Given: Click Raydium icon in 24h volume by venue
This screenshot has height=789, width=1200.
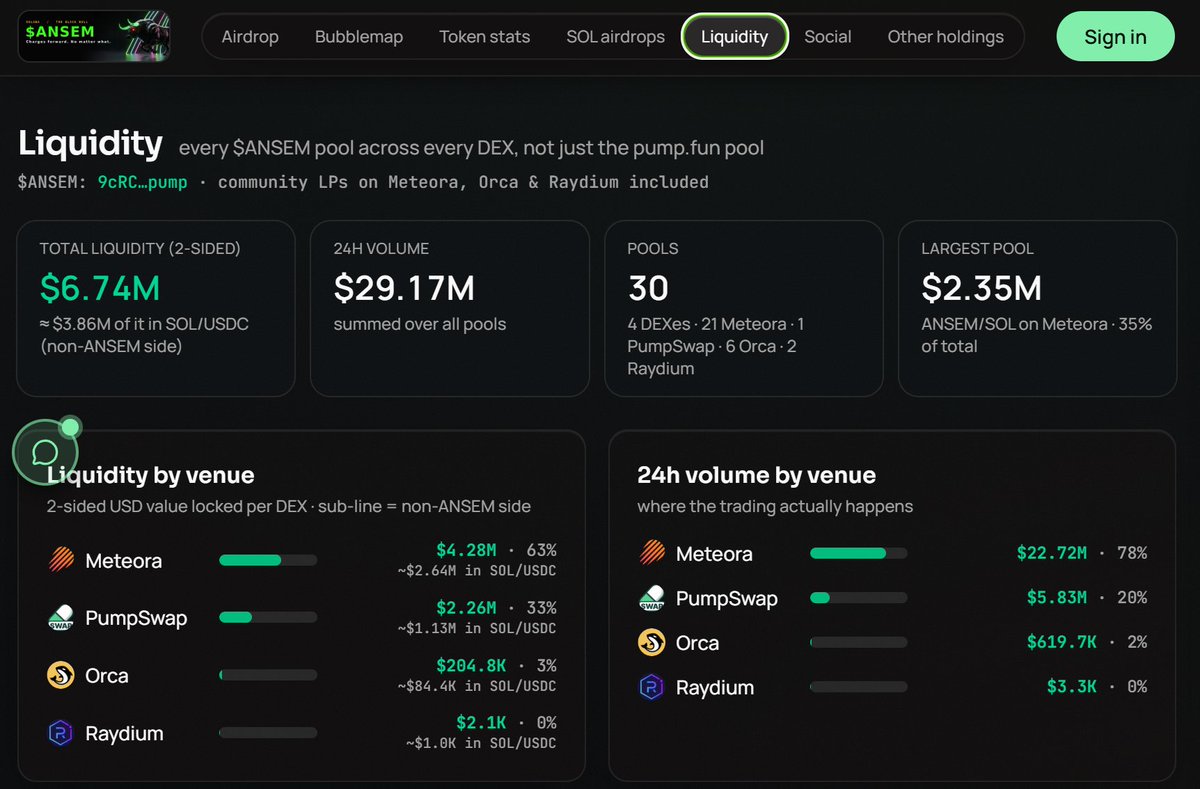Looking at the screenshot, I should (x=652, y=687).
